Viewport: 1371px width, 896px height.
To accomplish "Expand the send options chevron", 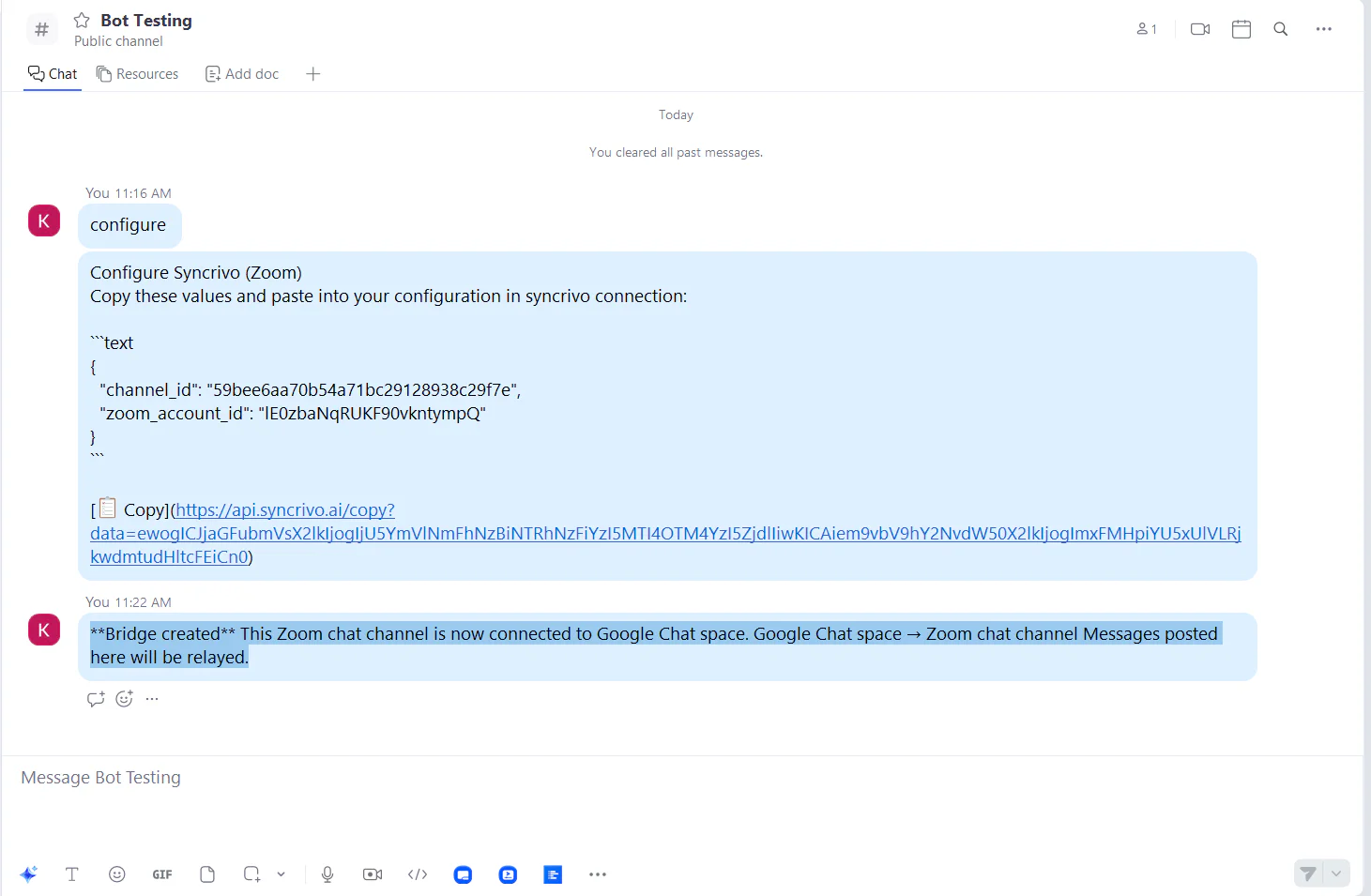I will click(1336, 874).
